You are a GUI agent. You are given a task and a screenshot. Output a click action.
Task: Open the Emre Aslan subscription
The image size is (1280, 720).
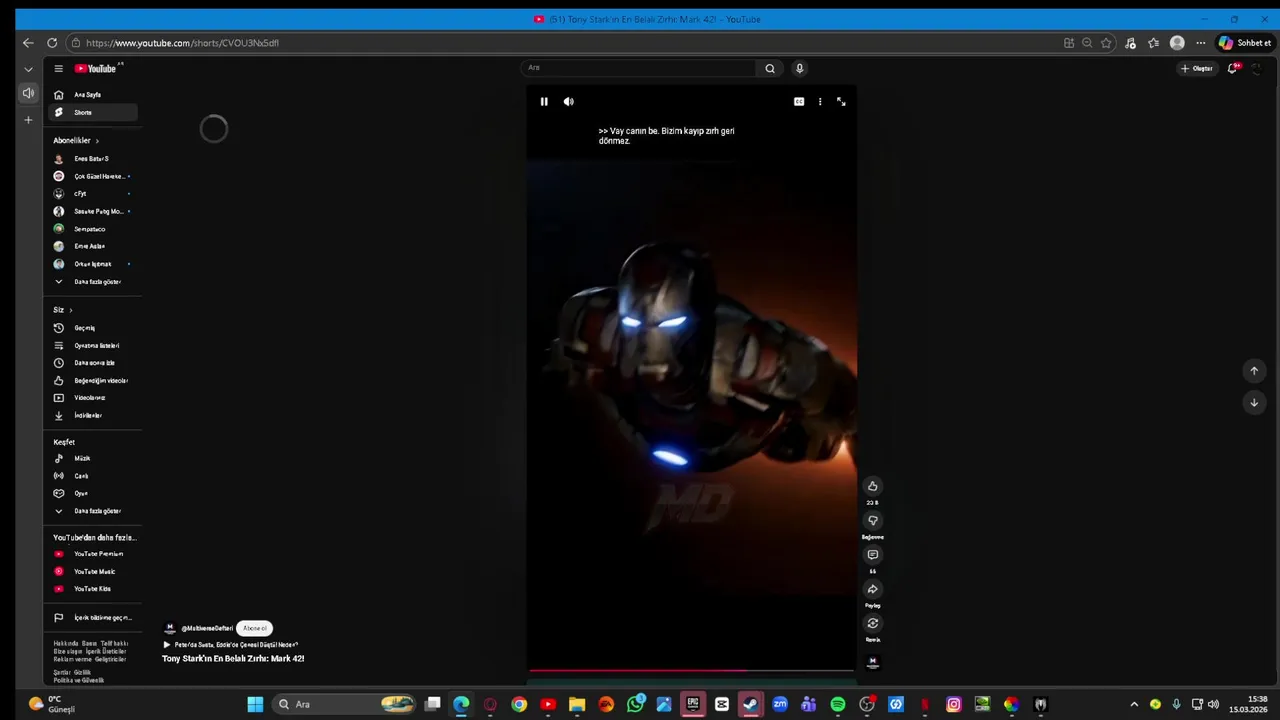[93, 246]
